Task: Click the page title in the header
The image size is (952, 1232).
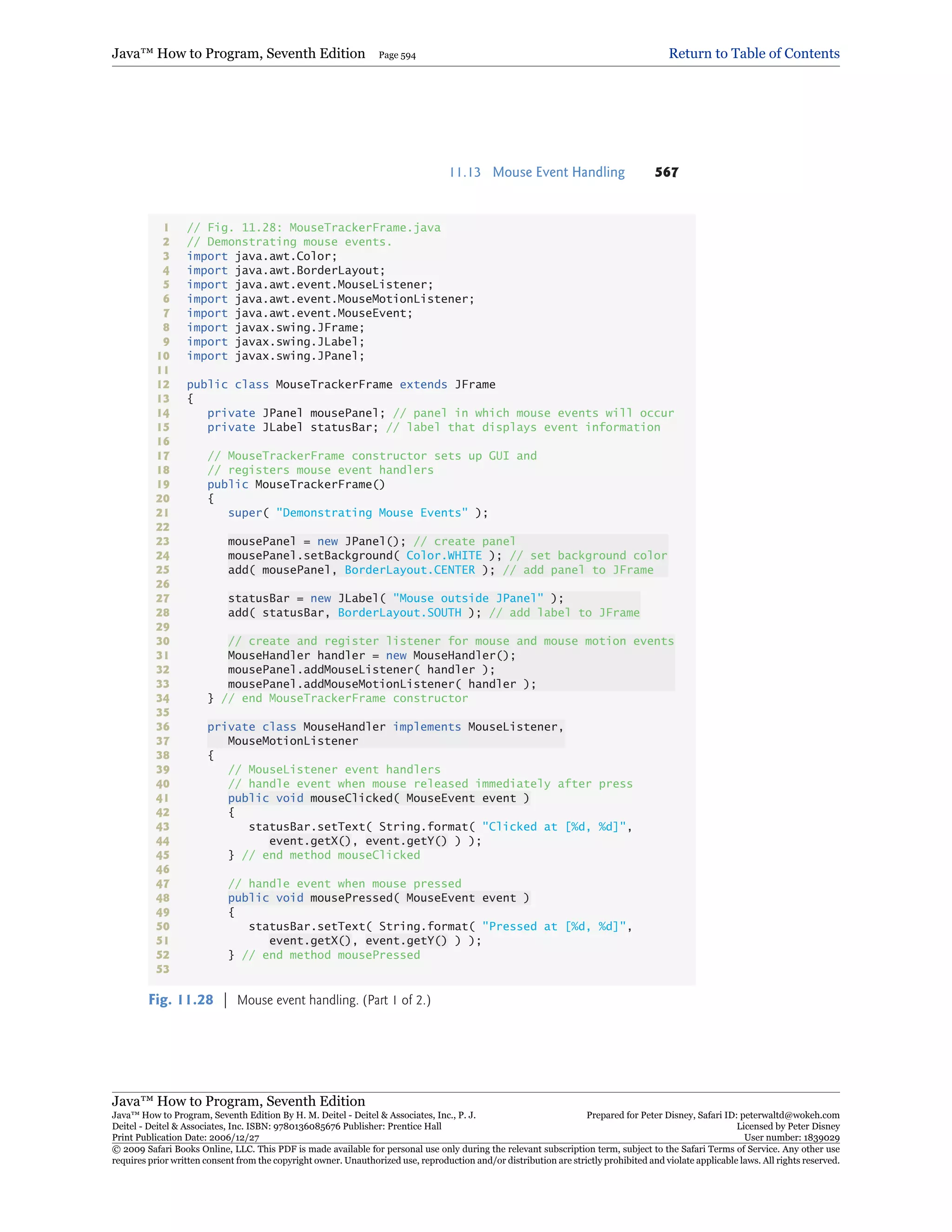Action: [238, 53]
